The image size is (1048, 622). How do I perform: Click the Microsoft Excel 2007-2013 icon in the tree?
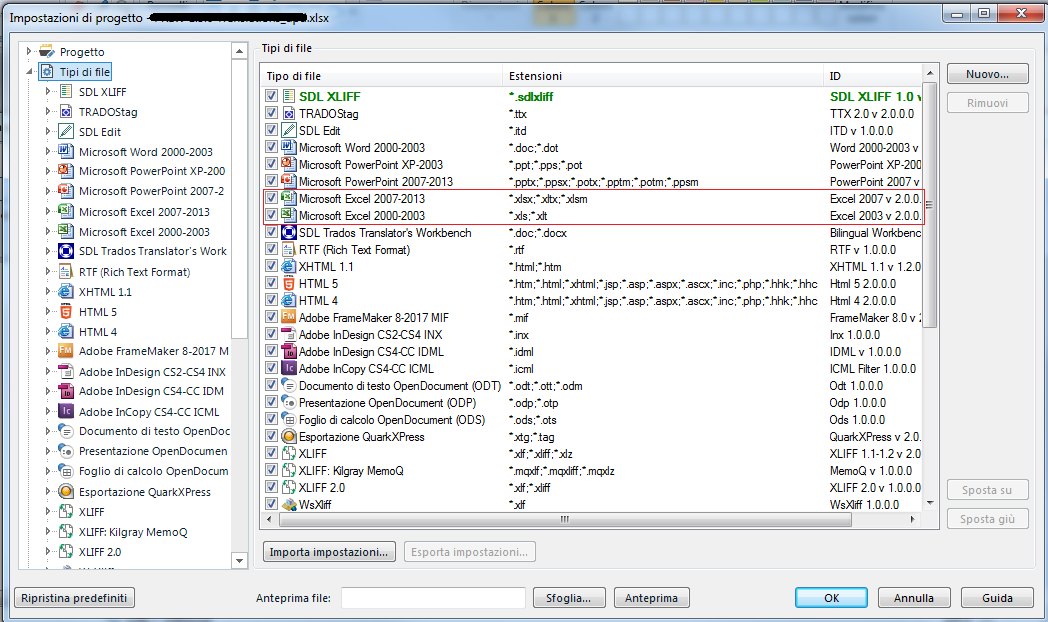[66, 211]
